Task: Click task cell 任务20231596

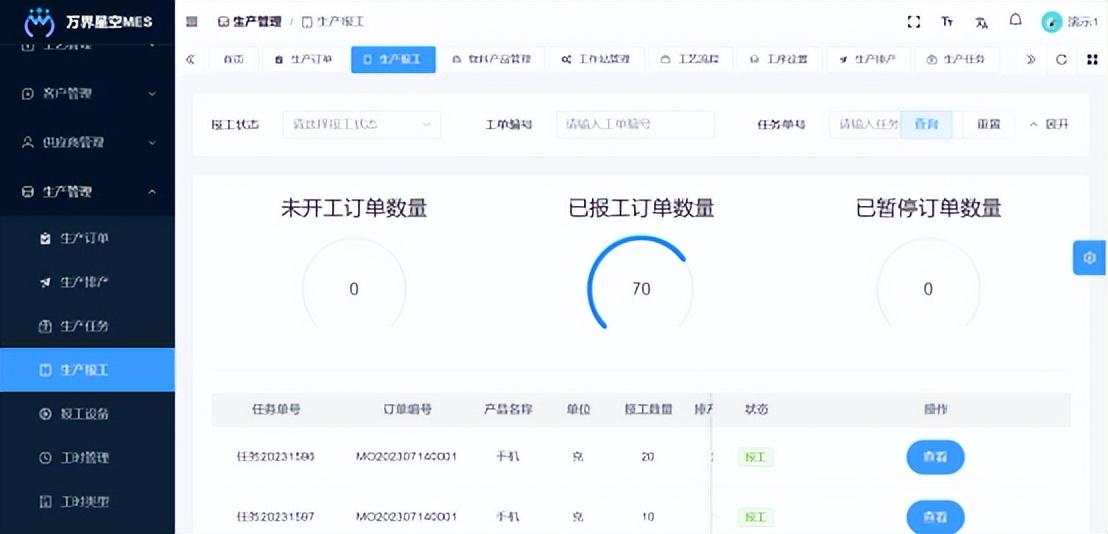Action: tap(276, 457)
